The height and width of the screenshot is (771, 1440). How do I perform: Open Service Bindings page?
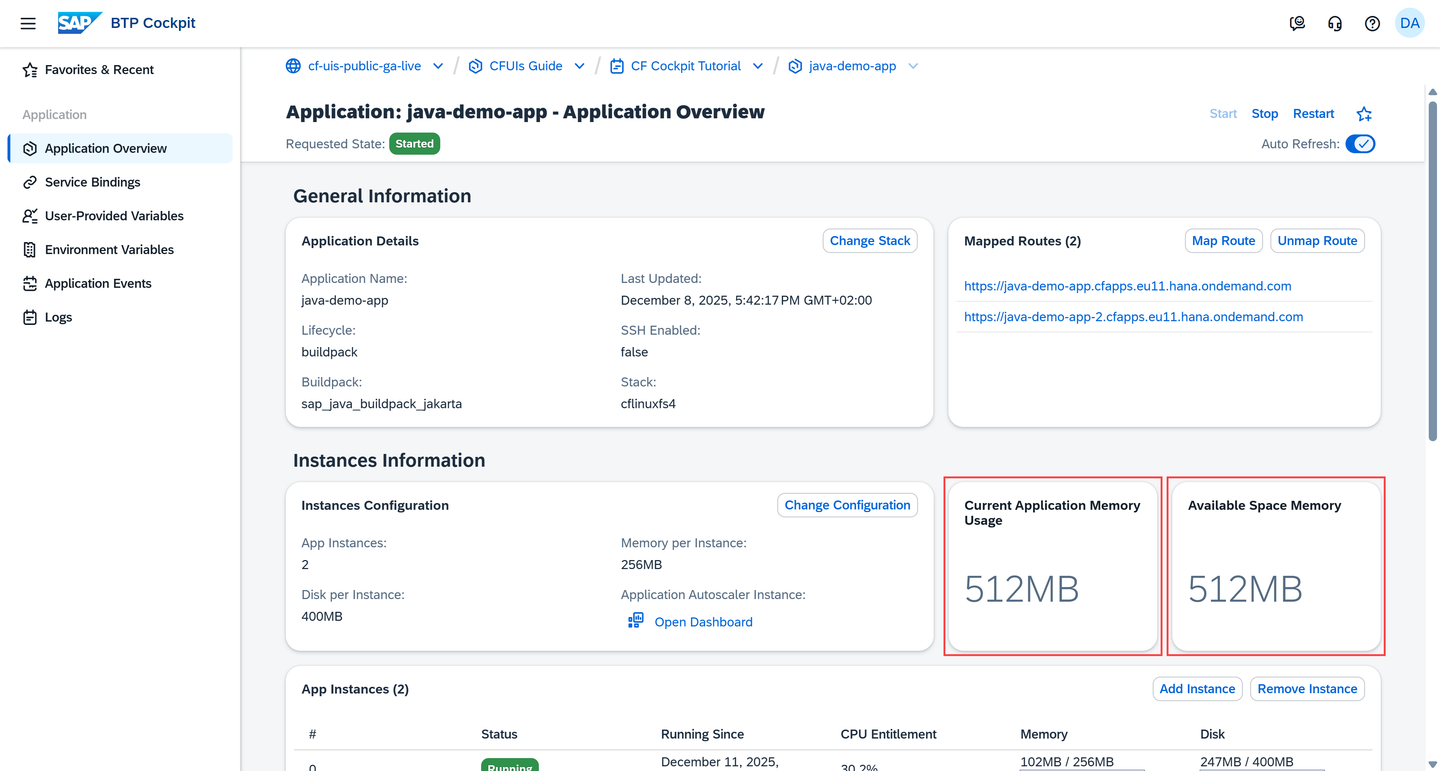pyautogui.click(x=120, y=183)
